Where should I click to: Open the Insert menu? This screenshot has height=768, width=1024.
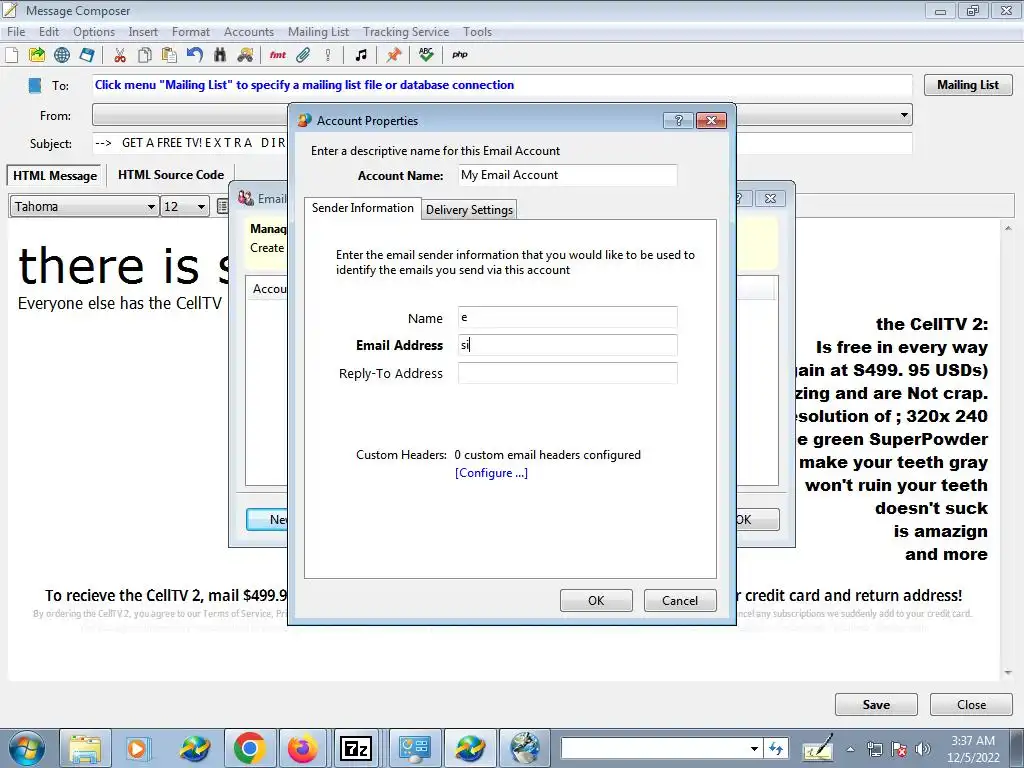pos(143,32)
